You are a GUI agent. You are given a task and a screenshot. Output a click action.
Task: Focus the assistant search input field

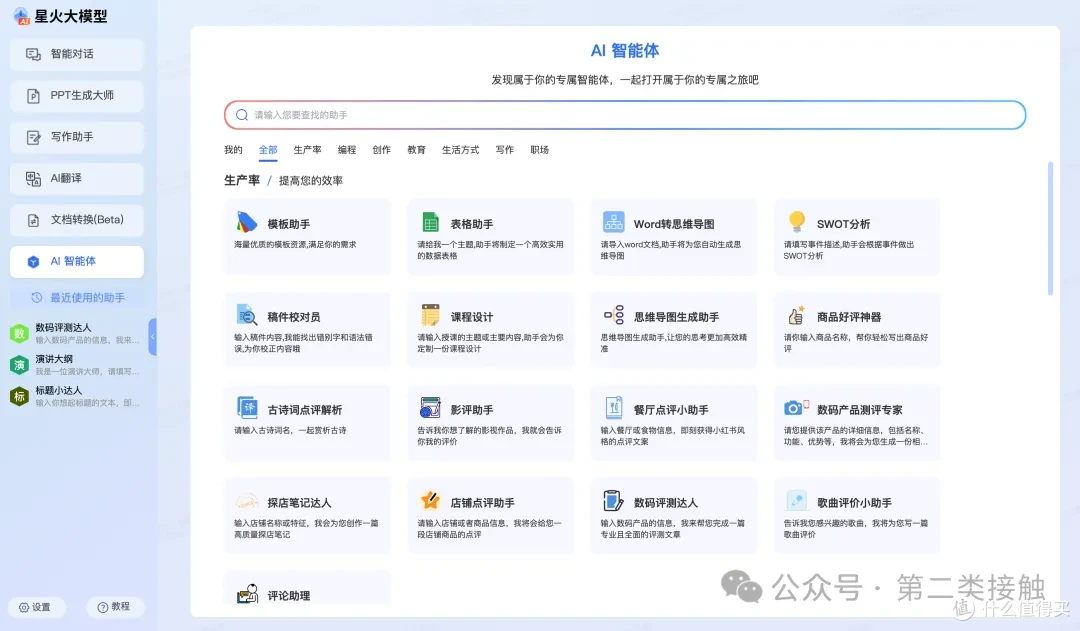click(x=625, y=115)
